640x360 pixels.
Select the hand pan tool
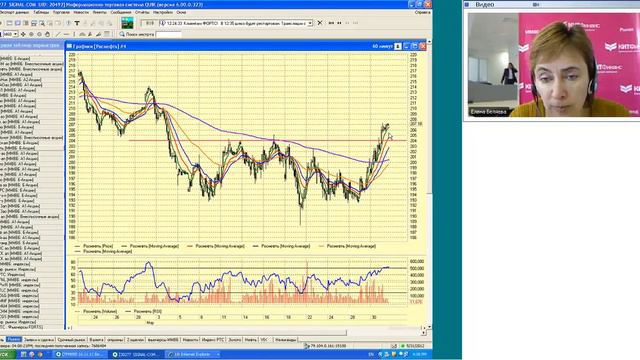click(47, 34)
